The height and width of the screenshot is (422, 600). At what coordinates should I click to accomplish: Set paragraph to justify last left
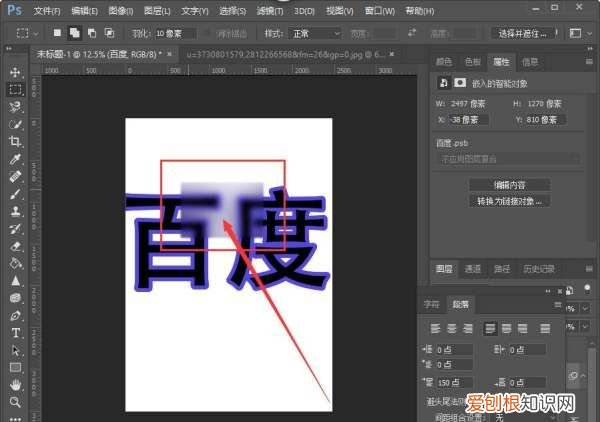click(x=490, y=328)
